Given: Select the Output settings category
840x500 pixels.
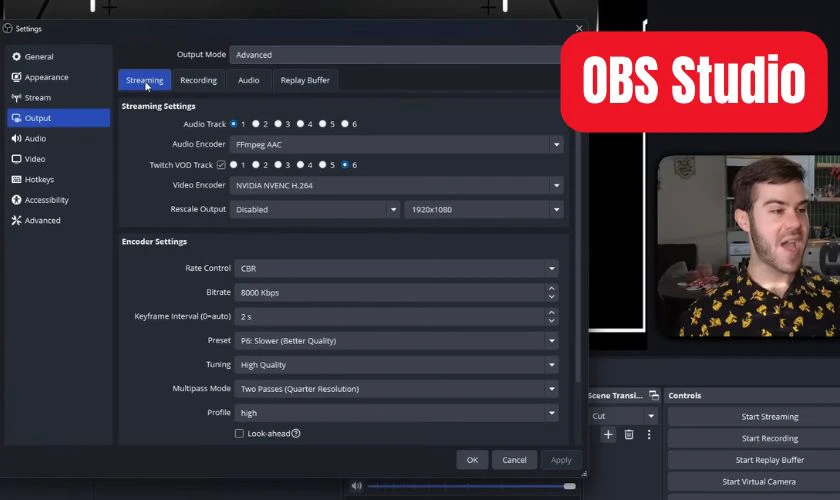Looking at the screenshot, I should point(58,118).
